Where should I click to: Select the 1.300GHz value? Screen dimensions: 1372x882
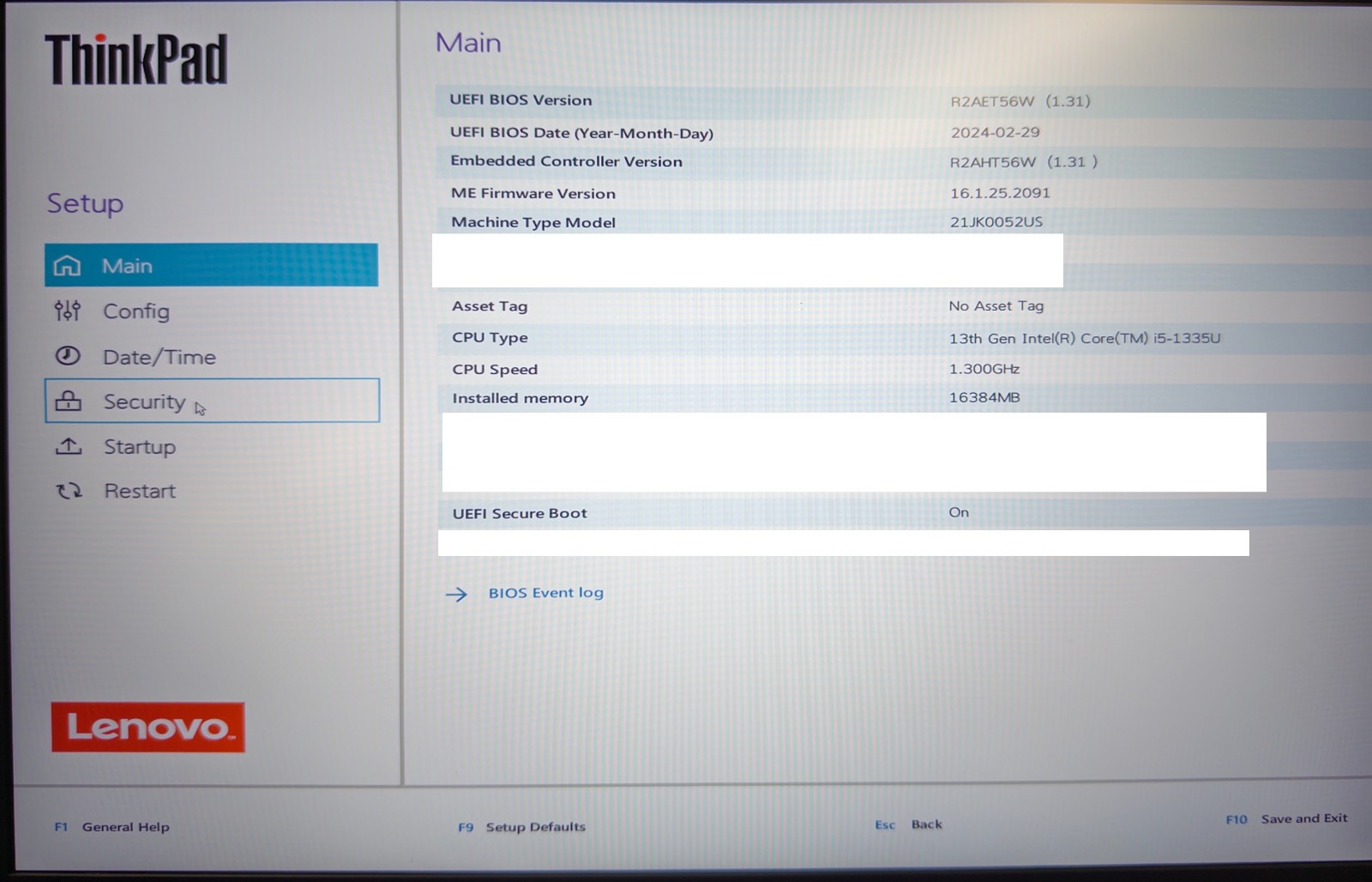point(984,369)
